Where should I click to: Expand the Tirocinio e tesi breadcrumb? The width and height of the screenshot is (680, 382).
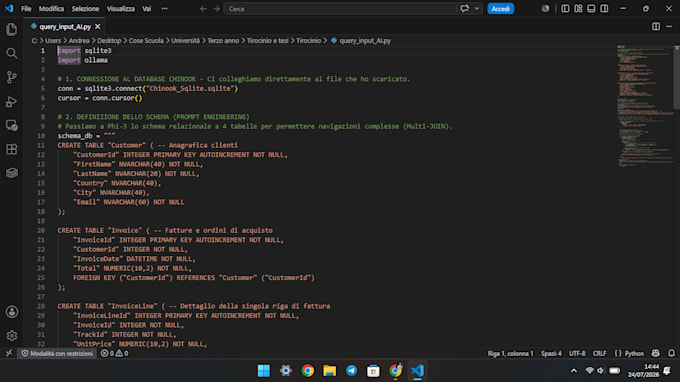coord(268,40)
